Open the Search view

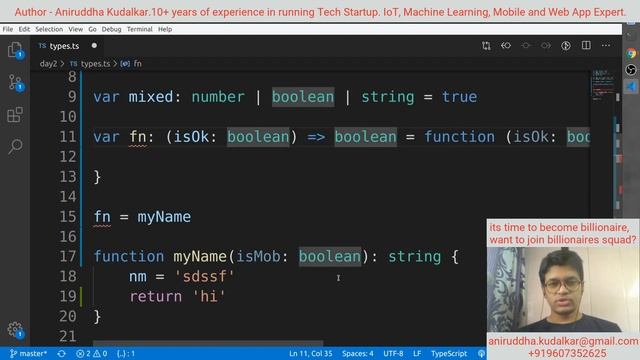(15, 146)
